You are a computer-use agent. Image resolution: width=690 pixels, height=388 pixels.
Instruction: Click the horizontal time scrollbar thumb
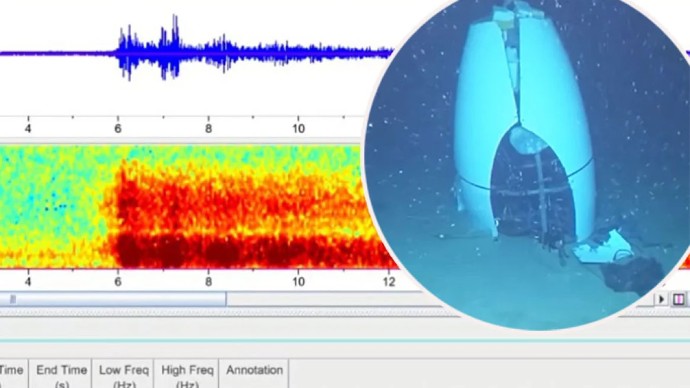(x=113, y=300)
